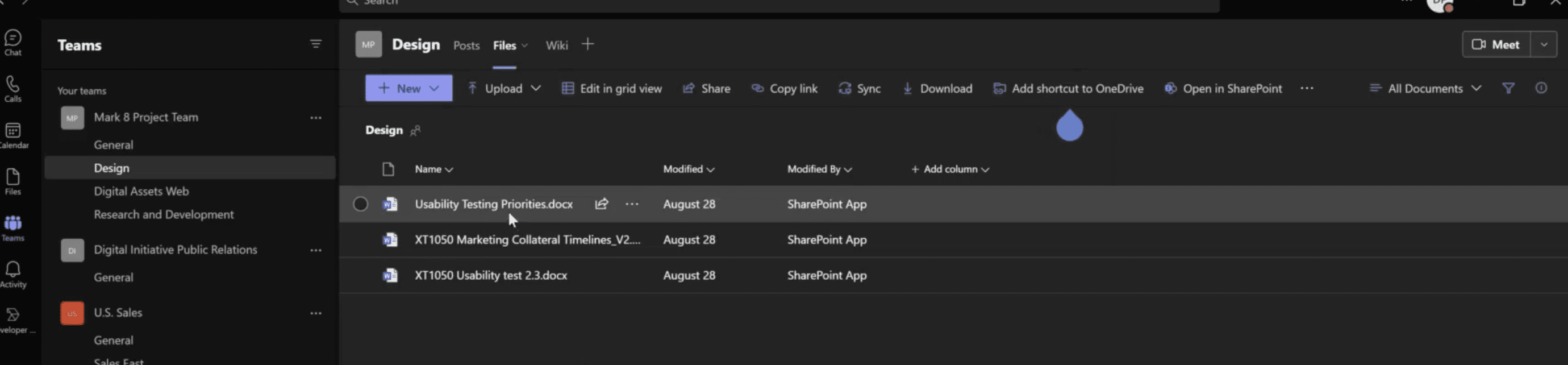The height and width of the screenshot is (365, 1568).
Task: Open the details info pane
Action: click(x=1541, y=88)
